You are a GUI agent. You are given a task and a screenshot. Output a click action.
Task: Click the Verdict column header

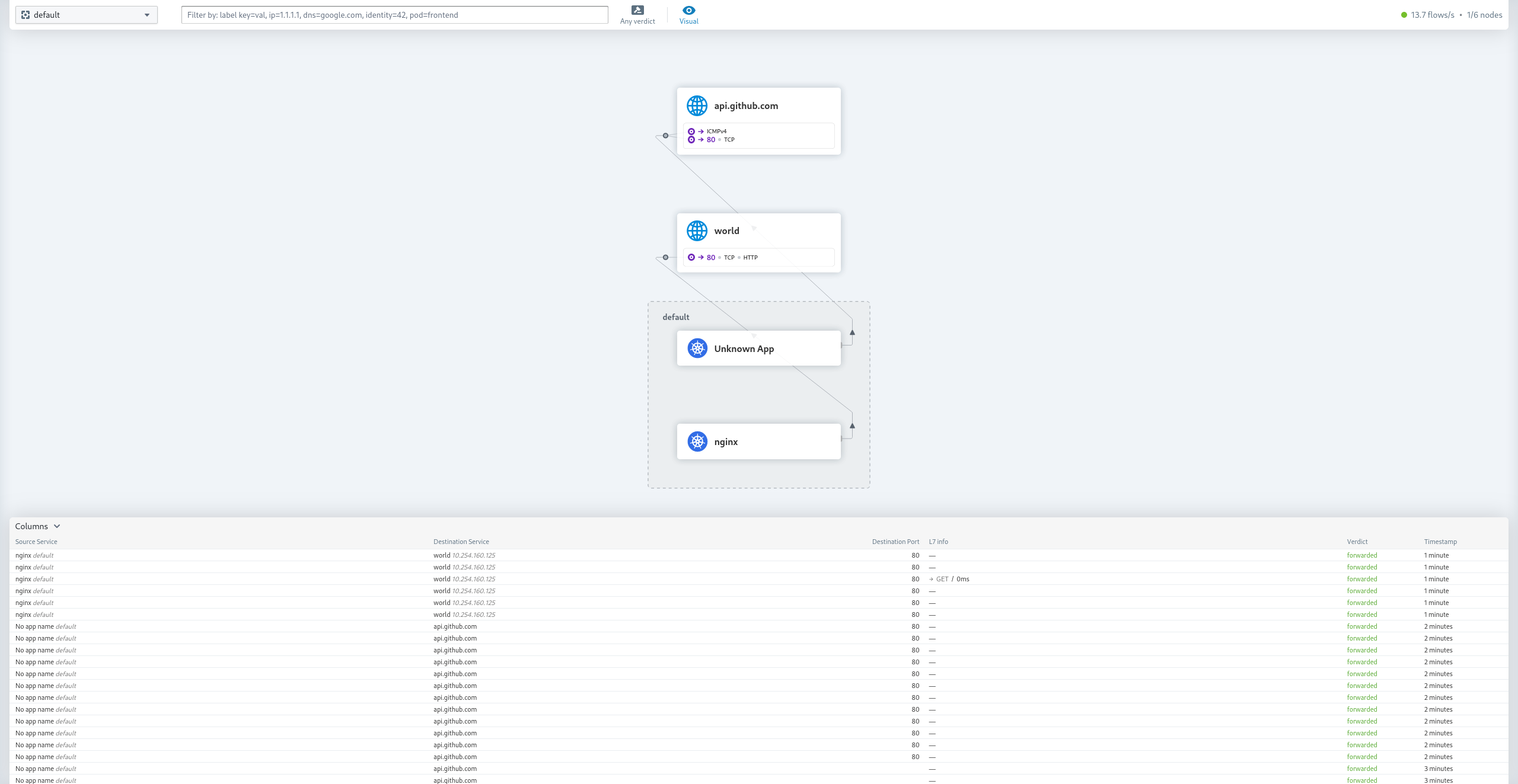point(1357,542)
